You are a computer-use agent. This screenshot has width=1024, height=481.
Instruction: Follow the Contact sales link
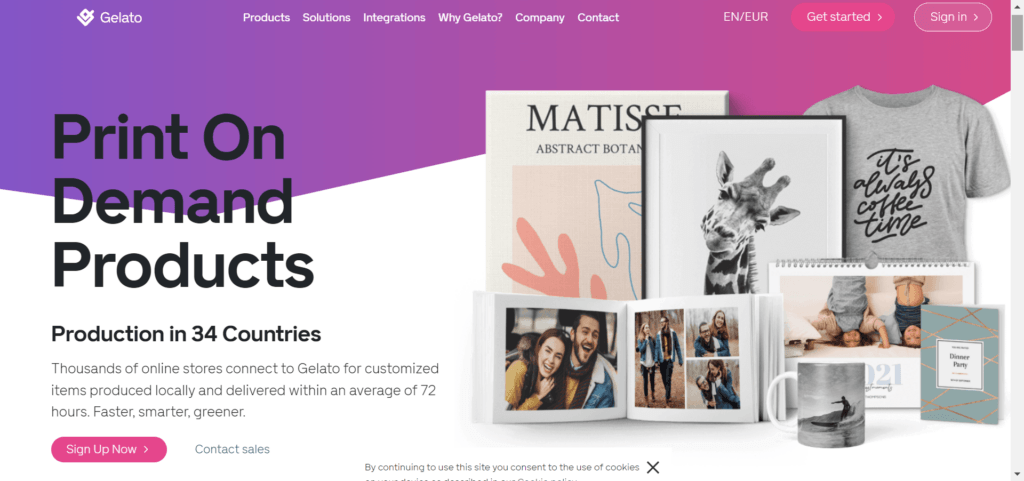pos(232,449)
